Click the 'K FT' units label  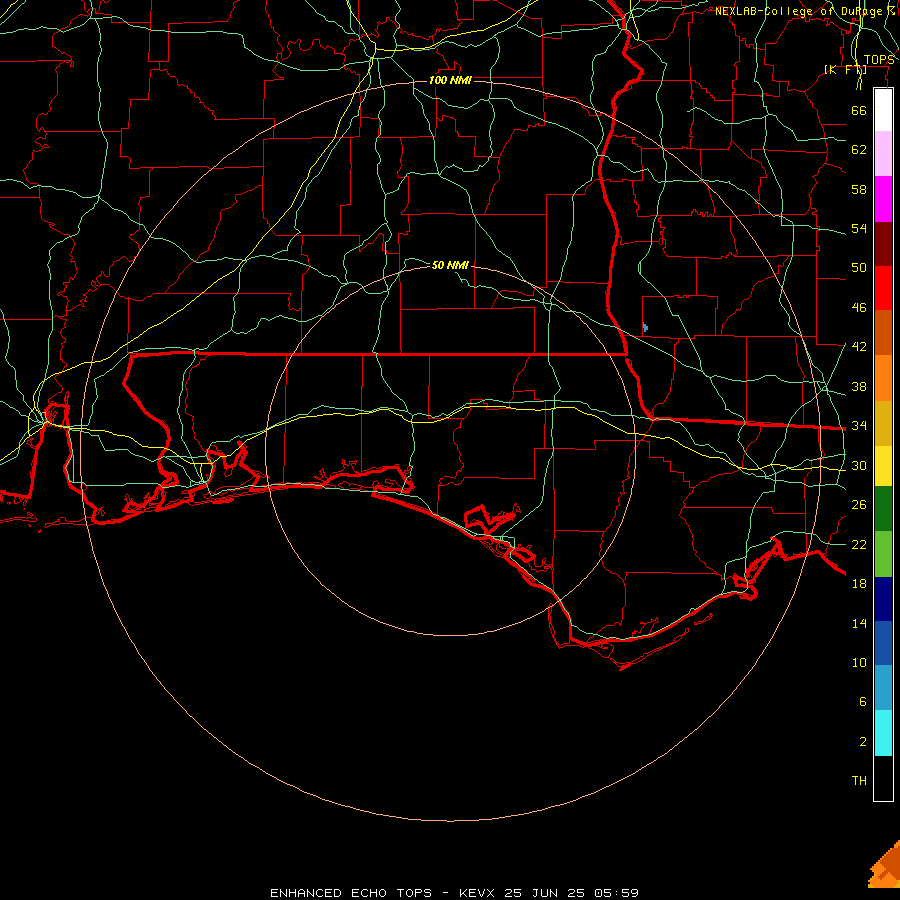pyautogui.click(x=845, y=70)
